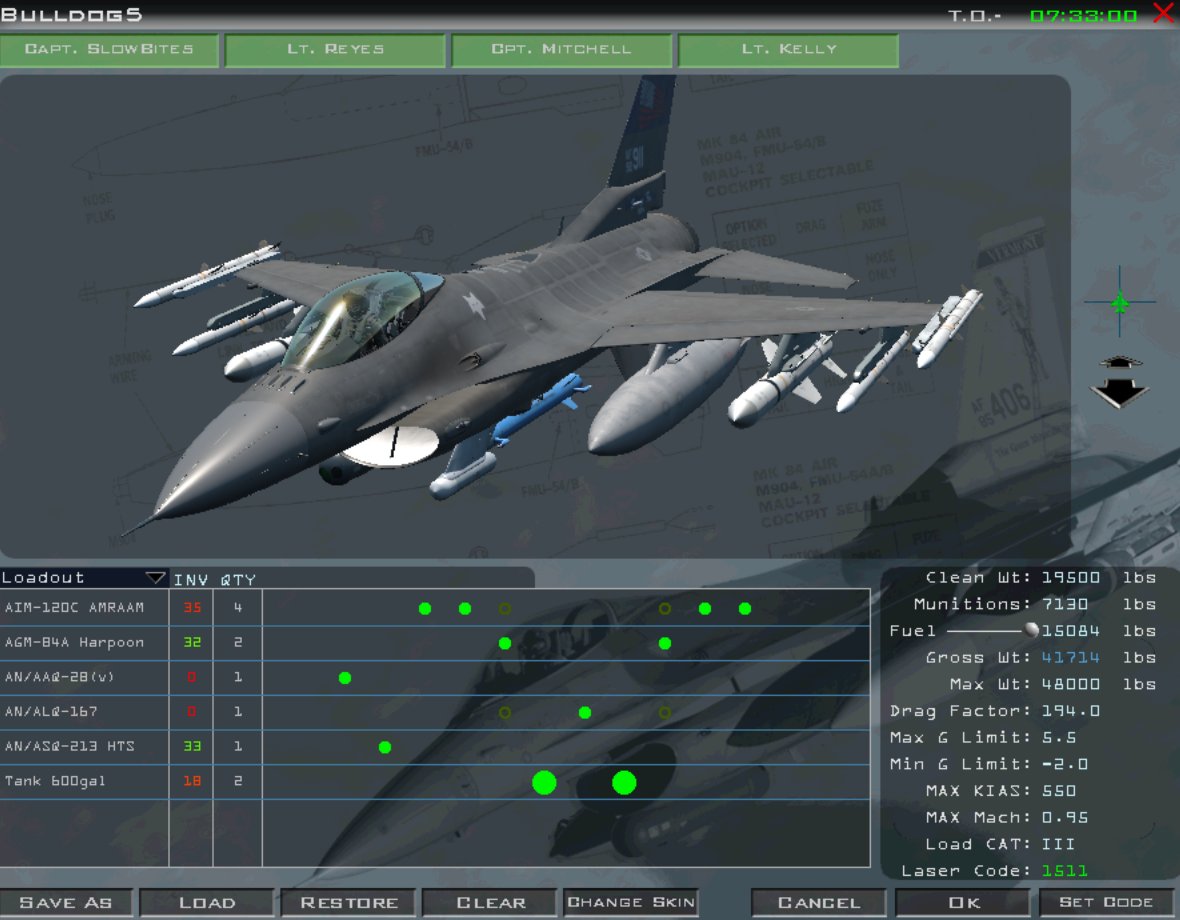Select AN/AAQ-28(v) row label

59,677
